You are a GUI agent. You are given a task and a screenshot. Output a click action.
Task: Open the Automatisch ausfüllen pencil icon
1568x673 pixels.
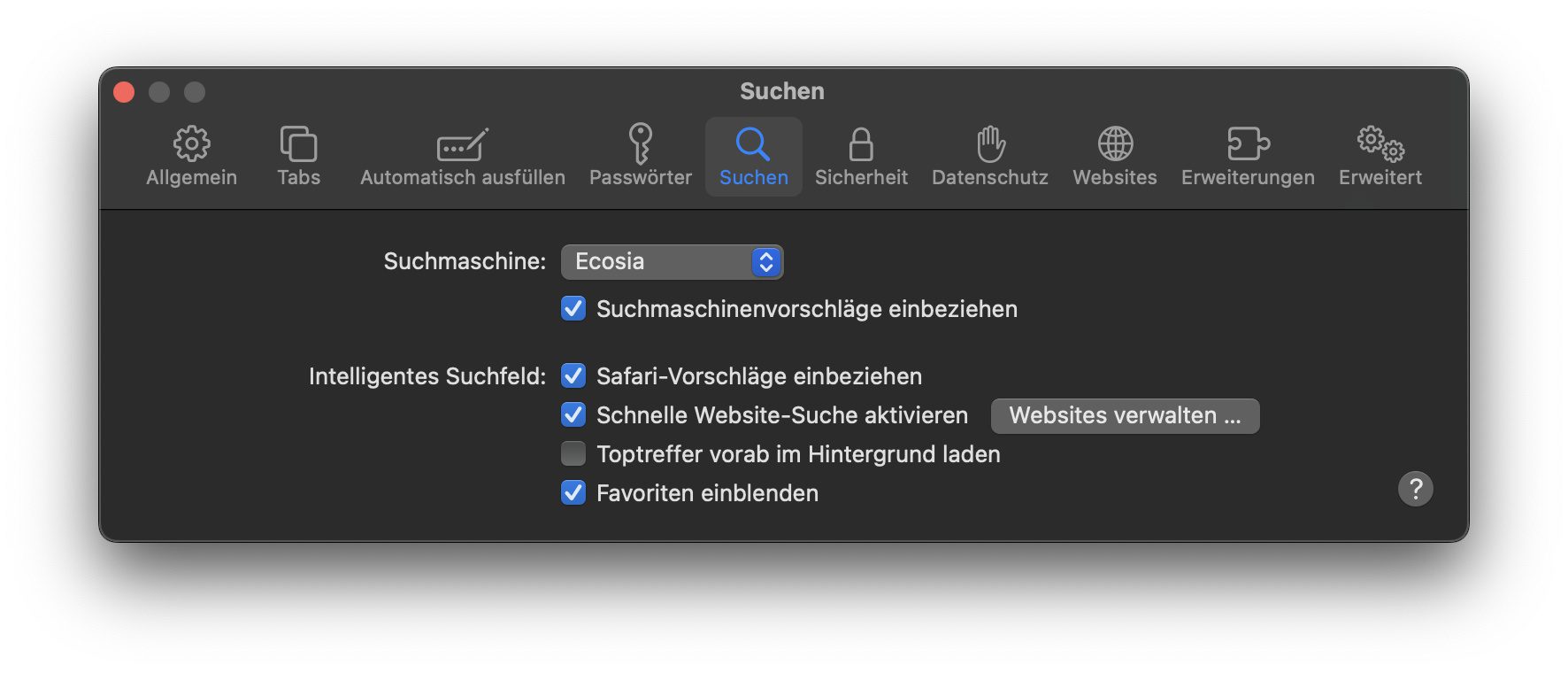[x=462, y=144]
